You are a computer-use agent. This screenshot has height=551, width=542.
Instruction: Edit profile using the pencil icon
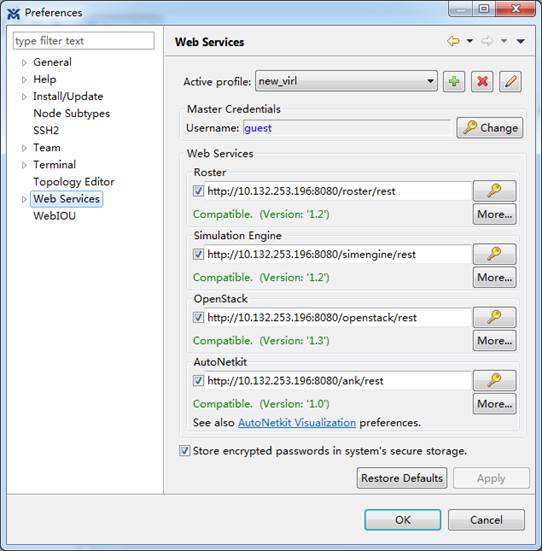click(x=510, y=82)
